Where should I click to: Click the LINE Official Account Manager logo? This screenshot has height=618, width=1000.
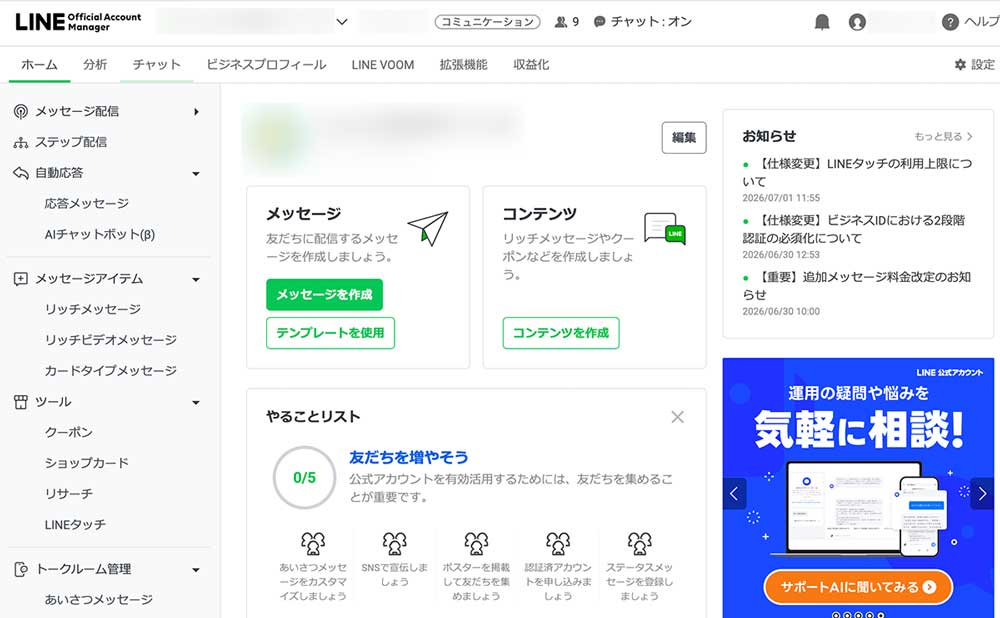pyautogui.click(x=78, y=22)
